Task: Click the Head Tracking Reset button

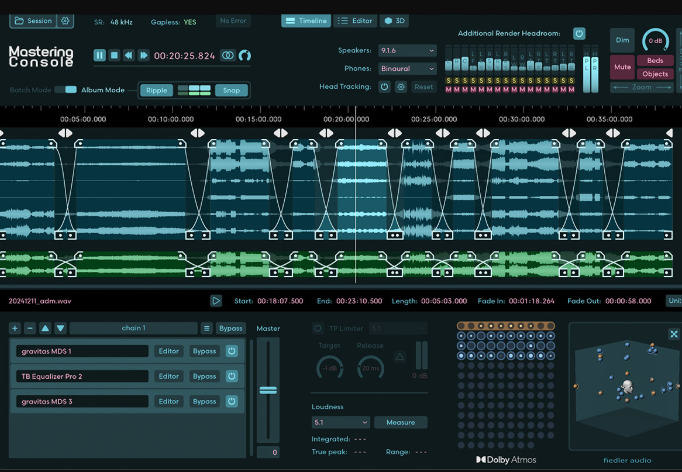Action: [x=423, y=87]
